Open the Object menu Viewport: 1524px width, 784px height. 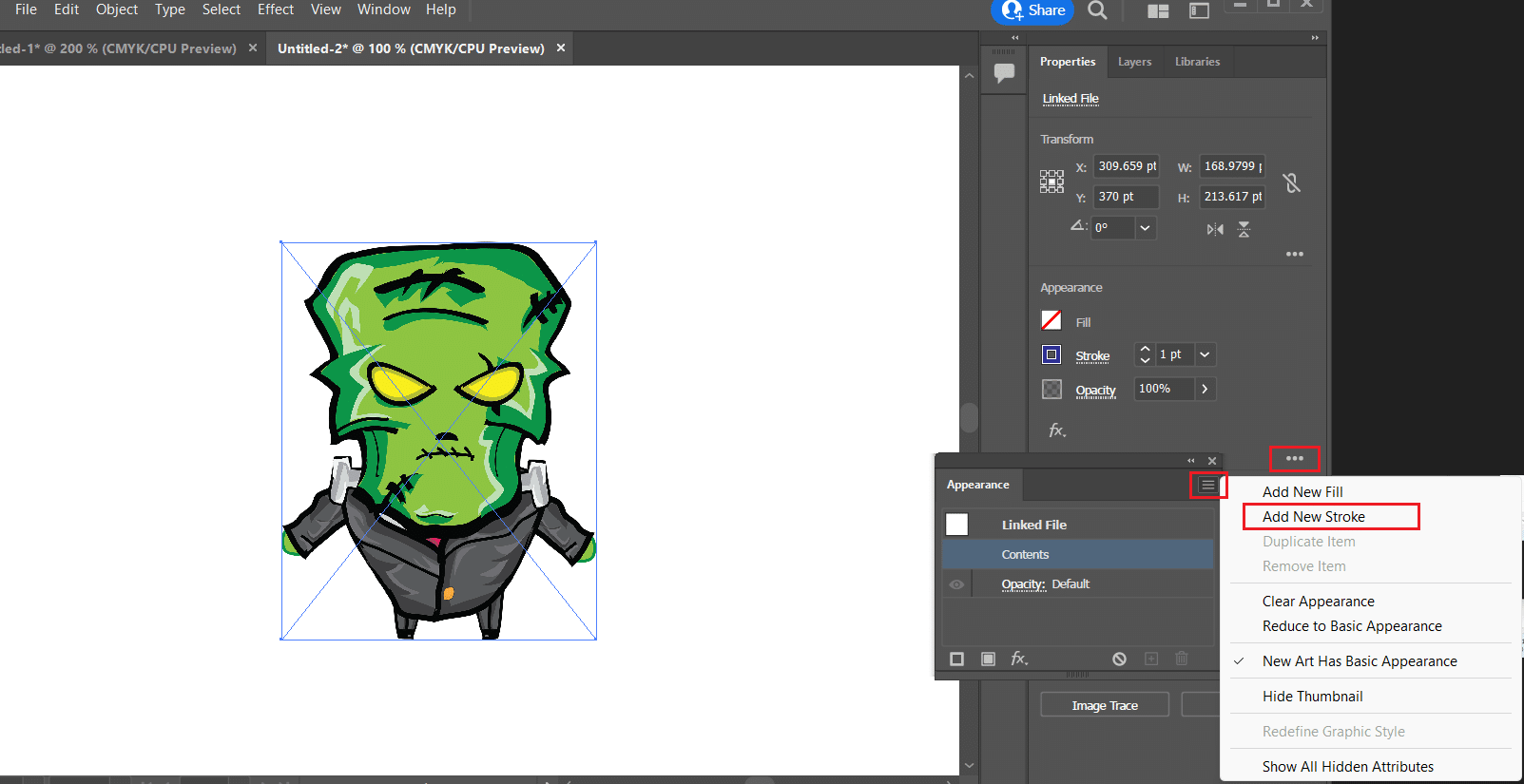pyautogui.click(x=117, y=10)
